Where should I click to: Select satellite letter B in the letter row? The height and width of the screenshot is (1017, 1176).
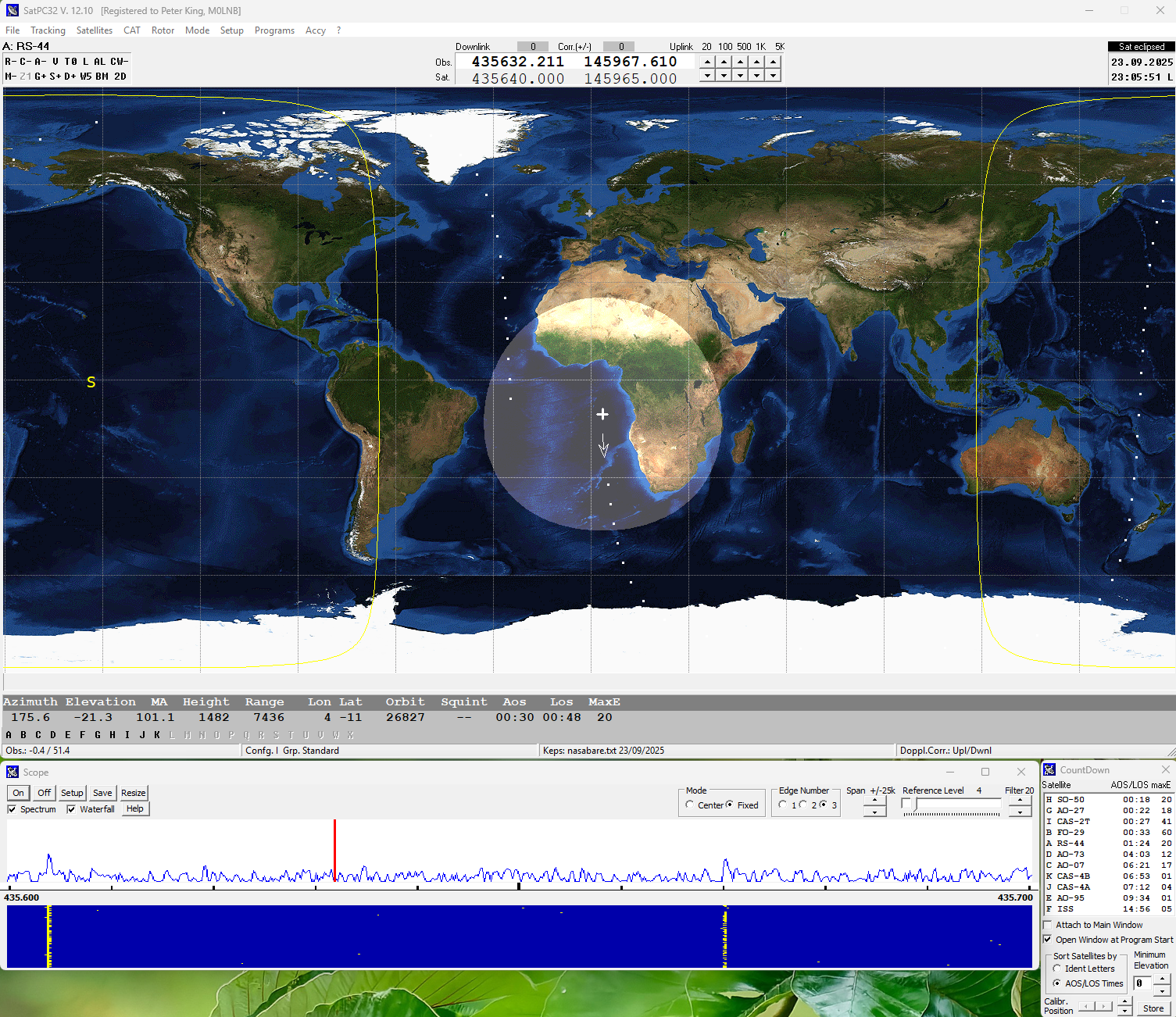23,735
